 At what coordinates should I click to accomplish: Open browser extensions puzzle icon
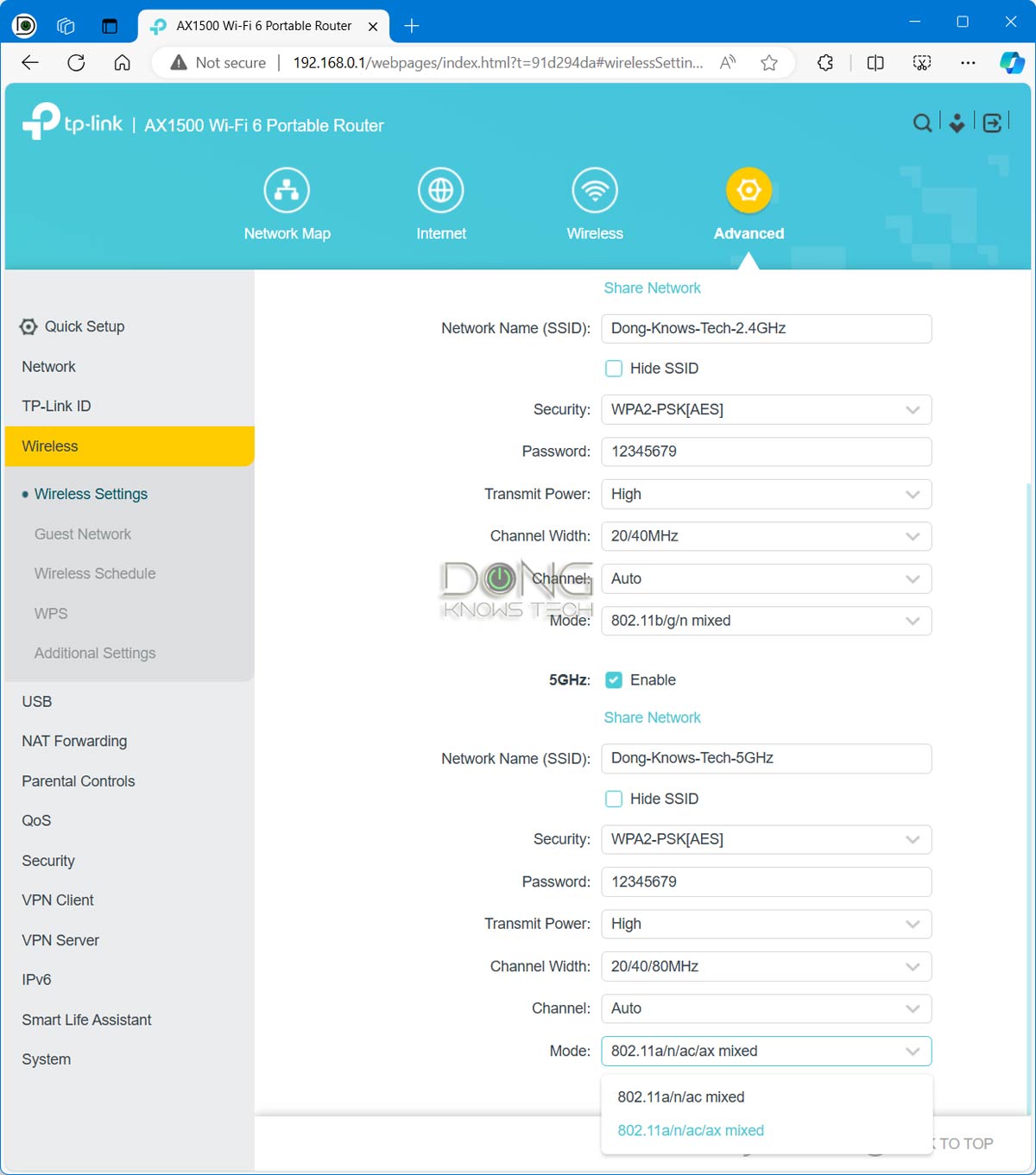tap(825, 62)
